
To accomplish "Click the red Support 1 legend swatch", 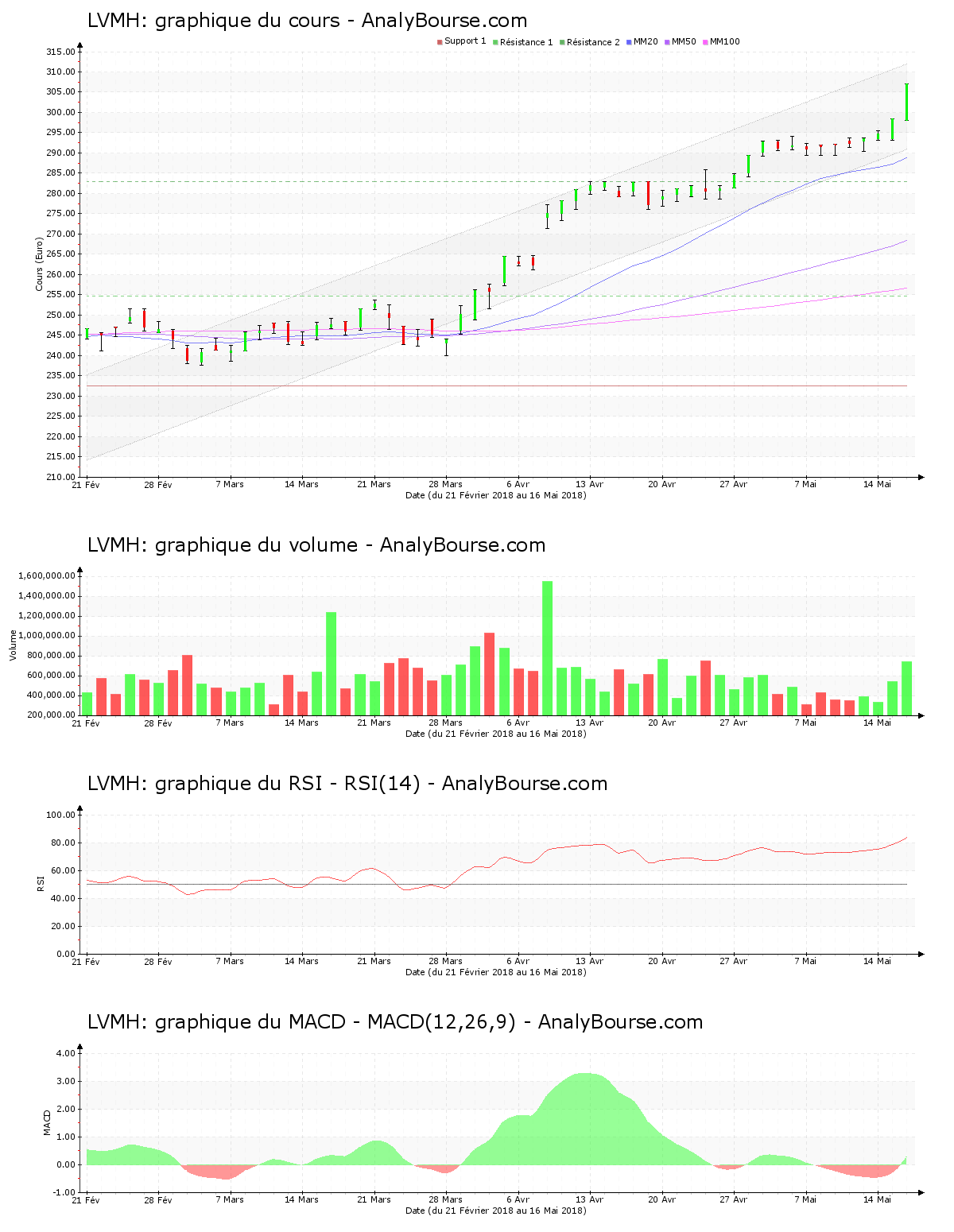I will [440, 42].
